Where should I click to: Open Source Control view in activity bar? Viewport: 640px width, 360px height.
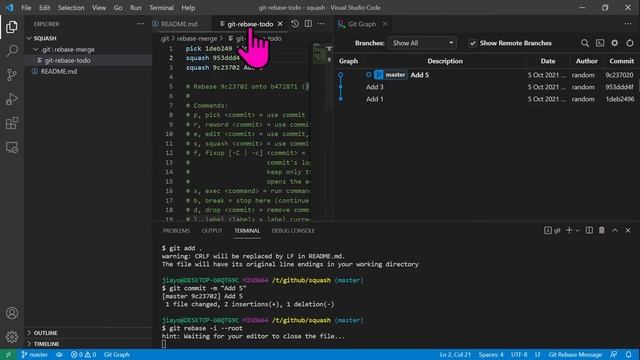12,75
